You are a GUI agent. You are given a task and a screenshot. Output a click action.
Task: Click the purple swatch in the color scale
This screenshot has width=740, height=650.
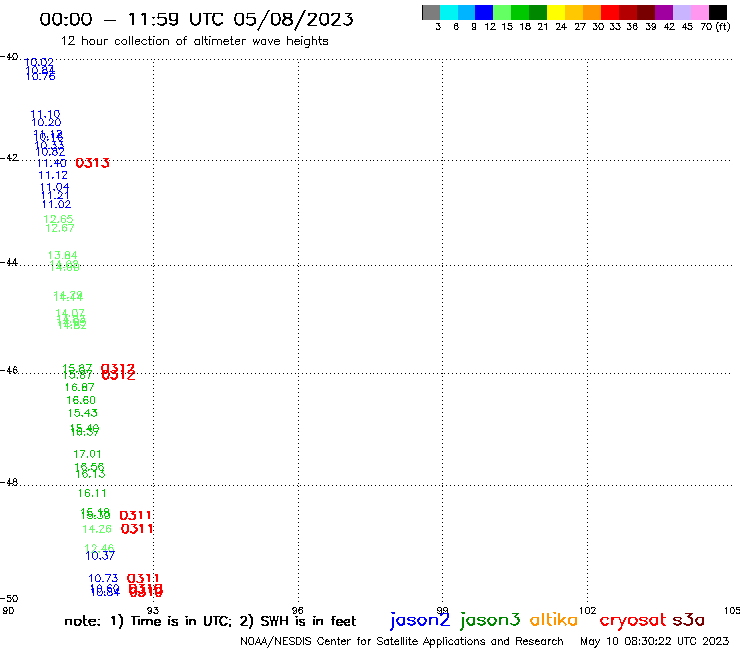[664, 12]
